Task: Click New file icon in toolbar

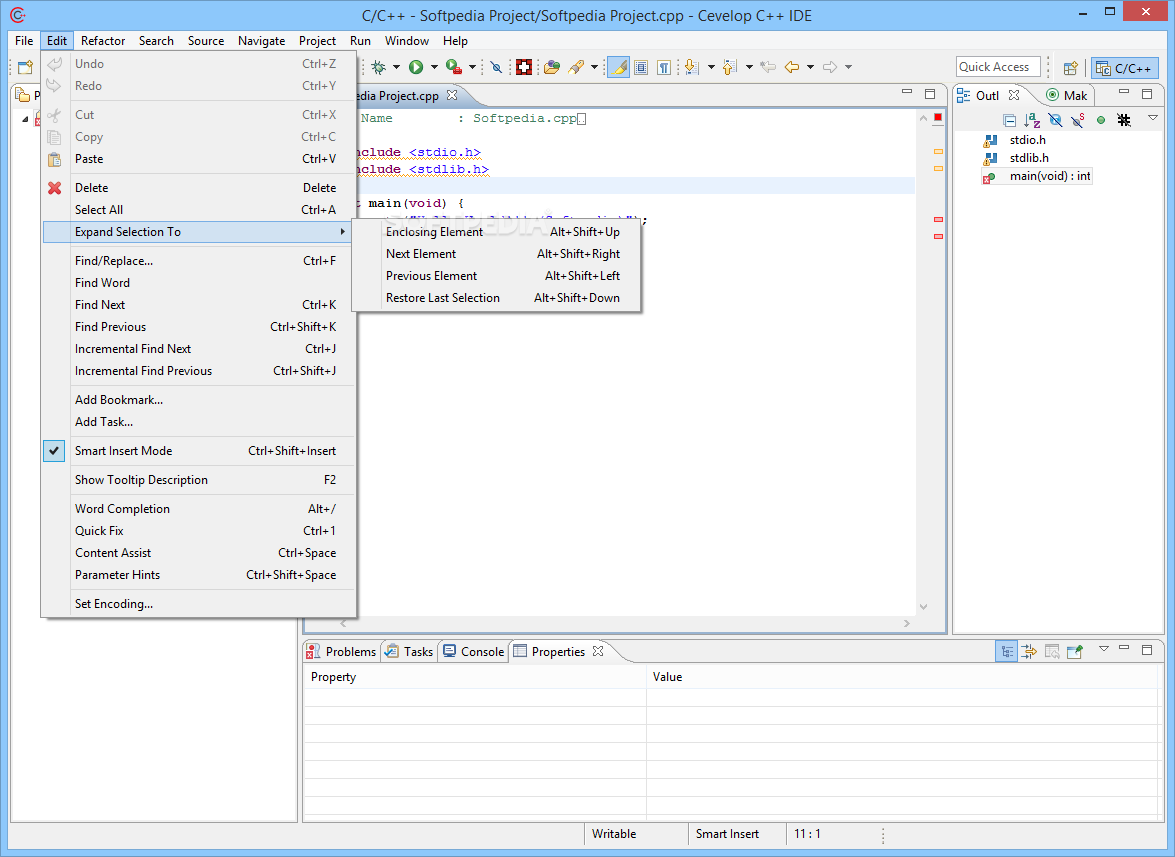Action: click(x=25, y=67)
